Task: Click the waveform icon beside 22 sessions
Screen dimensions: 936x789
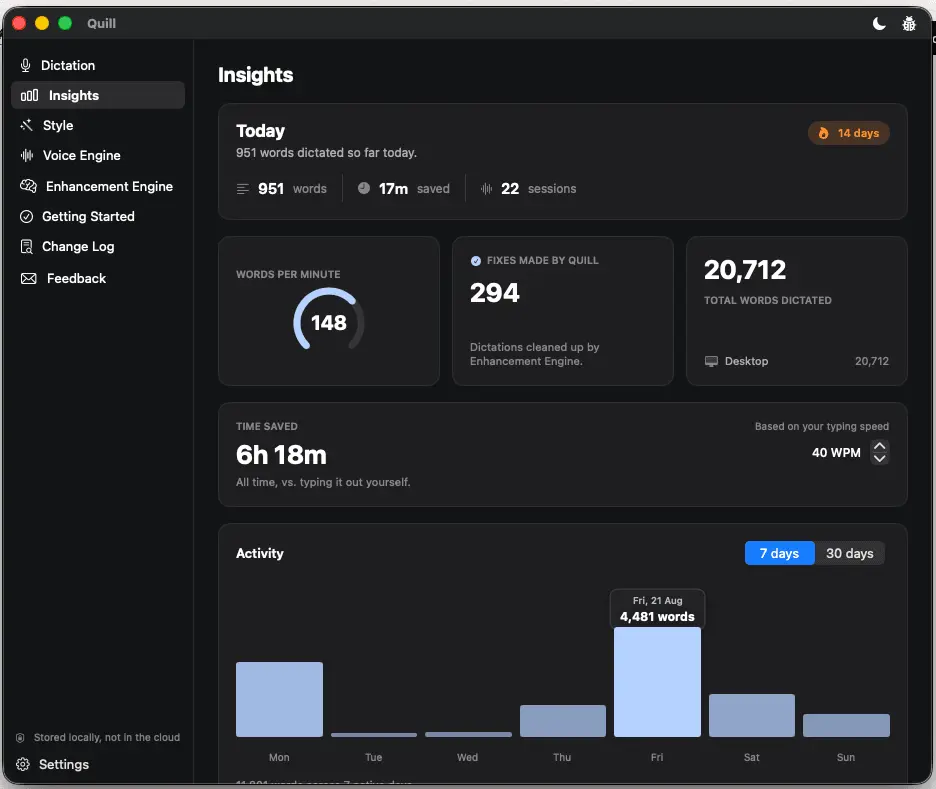Action: [487, 189]
